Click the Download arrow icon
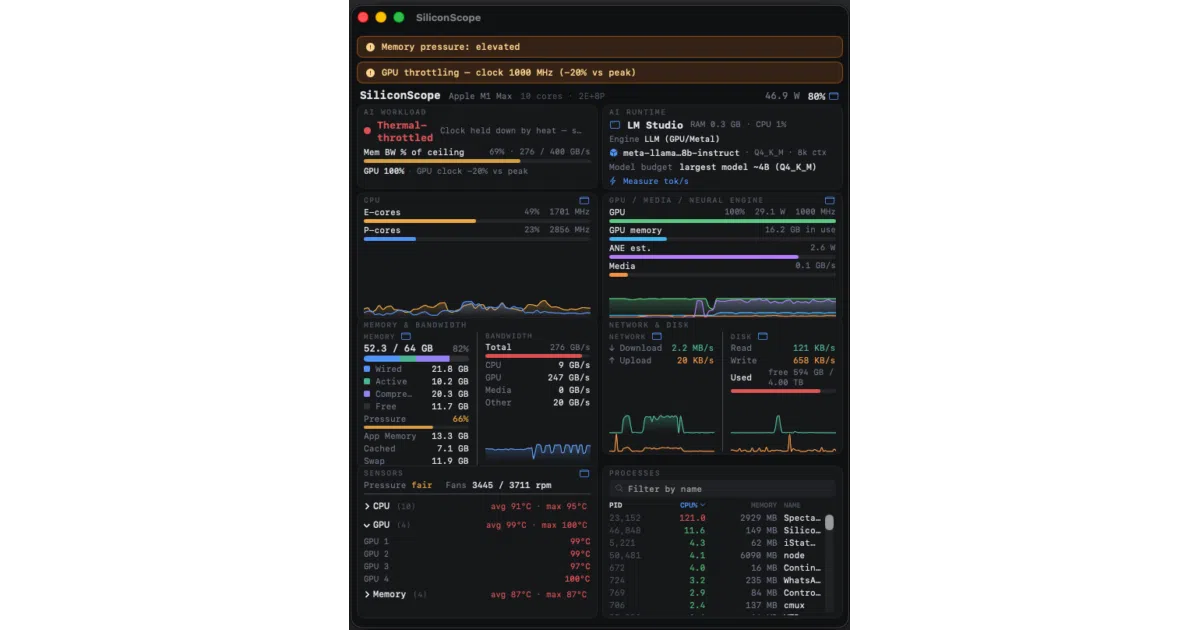 (612, 348)
